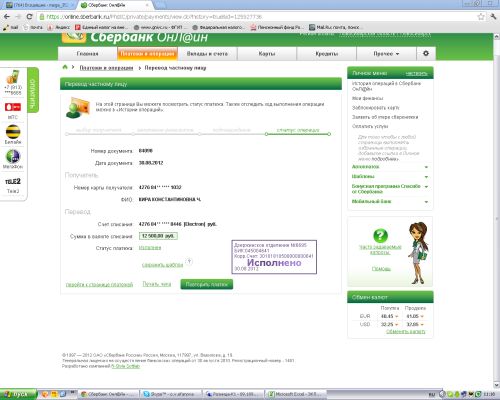This screenshot has width=500, height=400.
Task: Open Часто задаваемые вопросы link
Action: (x=380, y=250)
